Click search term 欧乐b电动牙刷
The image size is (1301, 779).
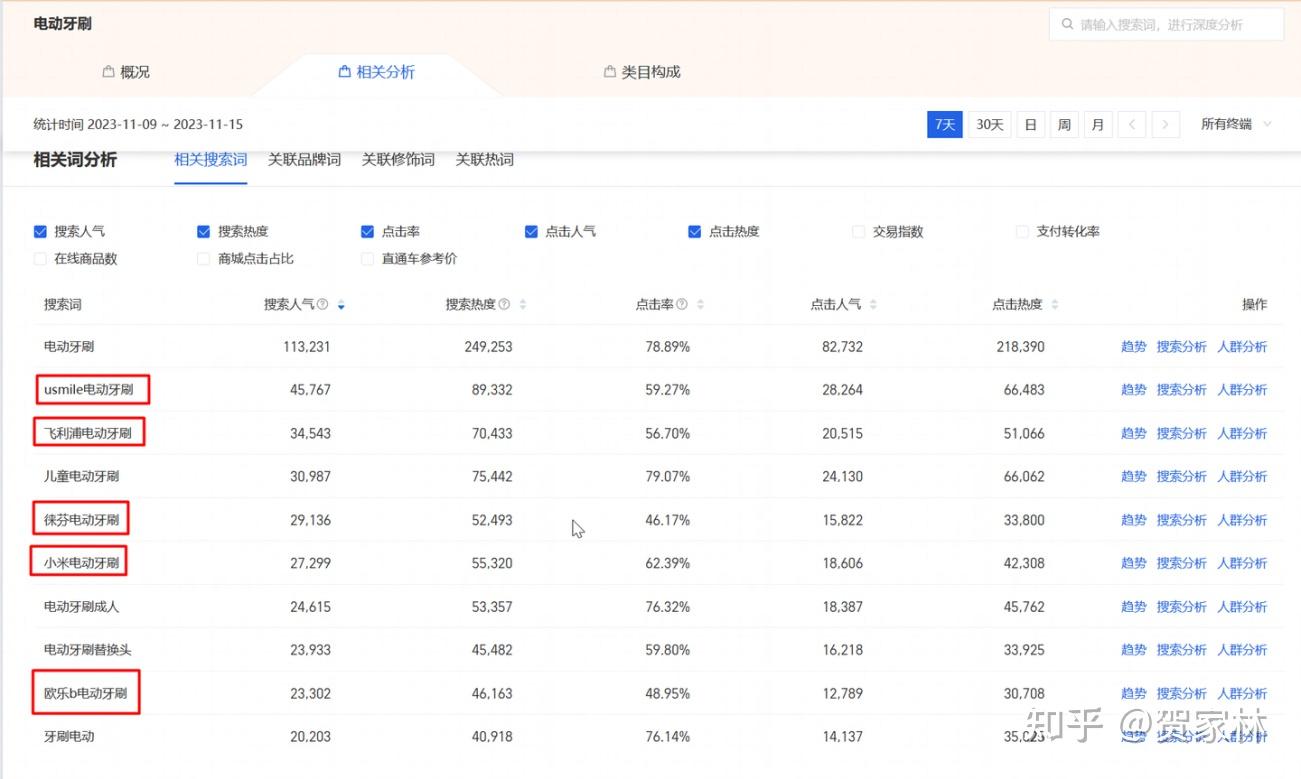pos(85,693)
